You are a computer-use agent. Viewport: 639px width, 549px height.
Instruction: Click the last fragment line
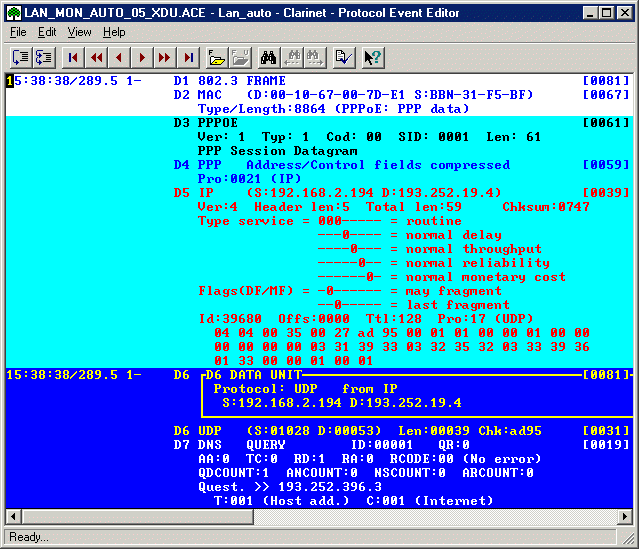click(x=414, y=305)
